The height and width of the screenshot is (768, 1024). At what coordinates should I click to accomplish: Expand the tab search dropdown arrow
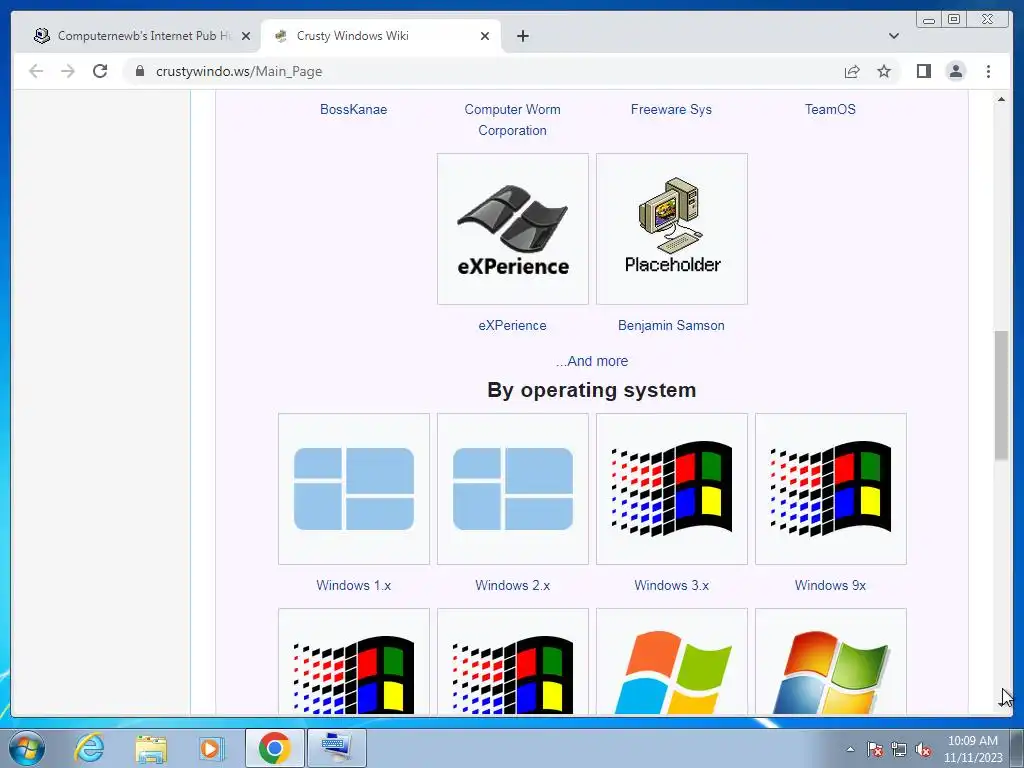tap(894, 36)
